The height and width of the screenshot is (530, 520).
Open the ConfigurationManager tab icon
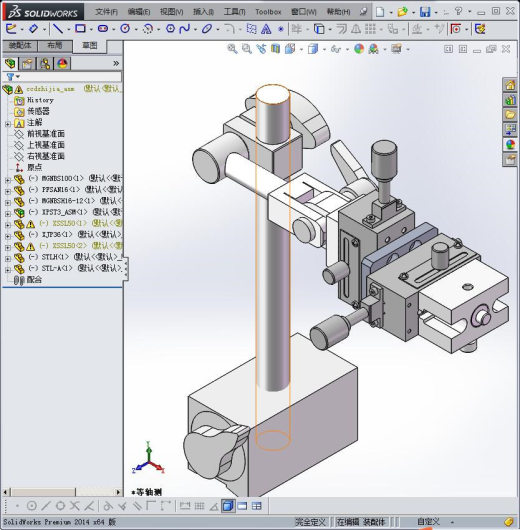click(45, 64)
